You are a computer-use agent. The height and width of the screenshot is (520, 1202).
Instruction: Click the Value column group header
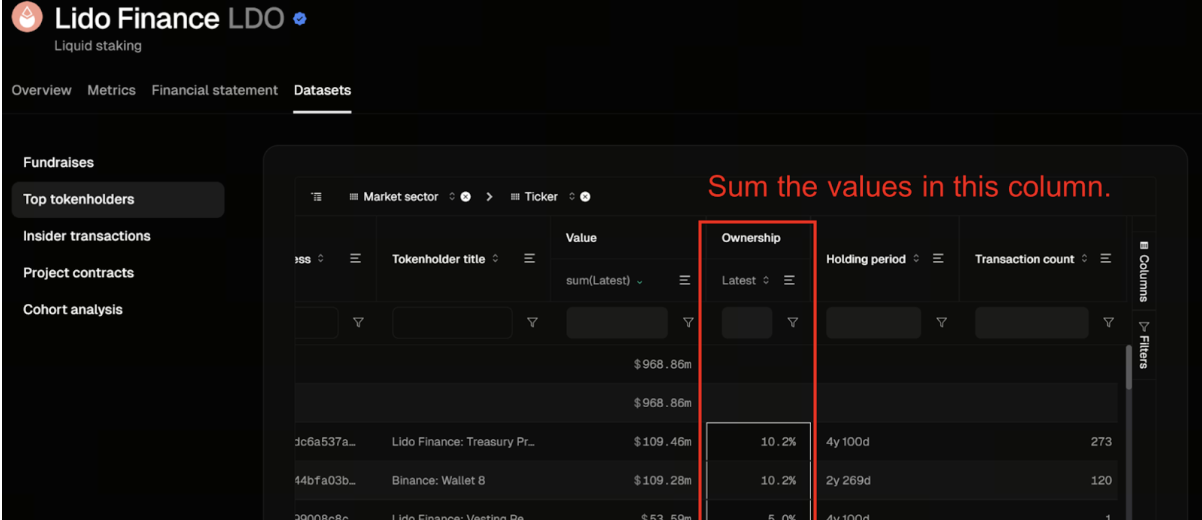(581, 238)
